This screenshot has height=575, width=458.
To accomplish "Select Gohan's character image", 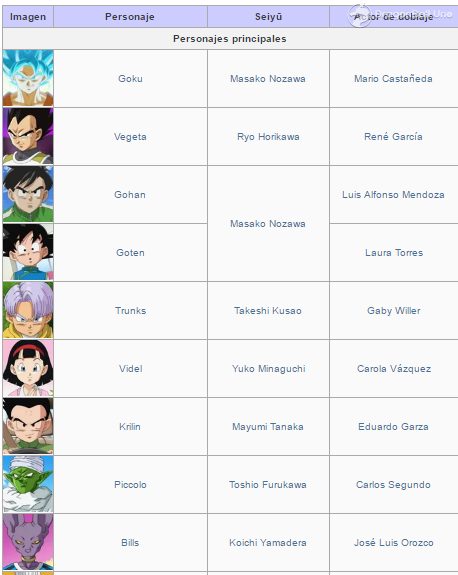I will click(x=28, y=194).
